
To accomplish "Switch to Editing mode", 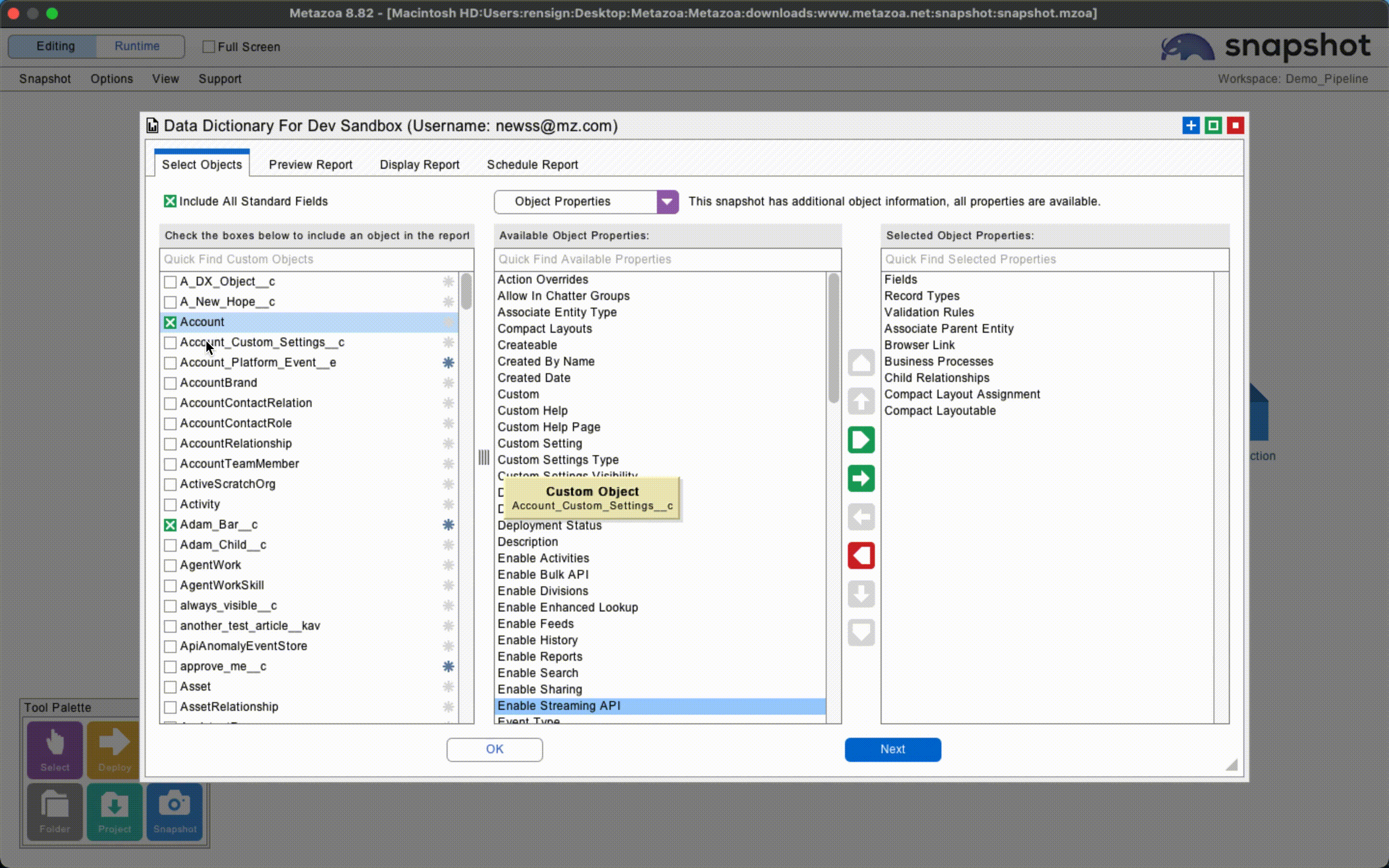I will [x=55, y=46].
